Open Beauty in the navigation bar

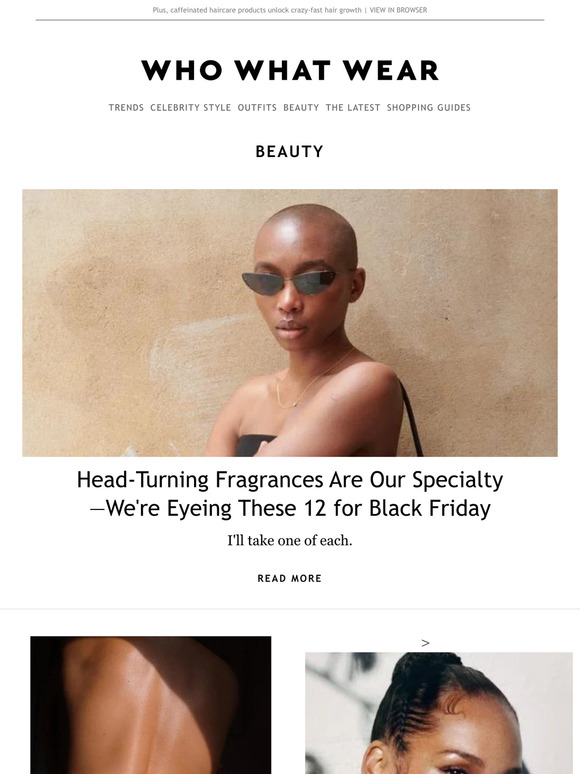point(301,108)
